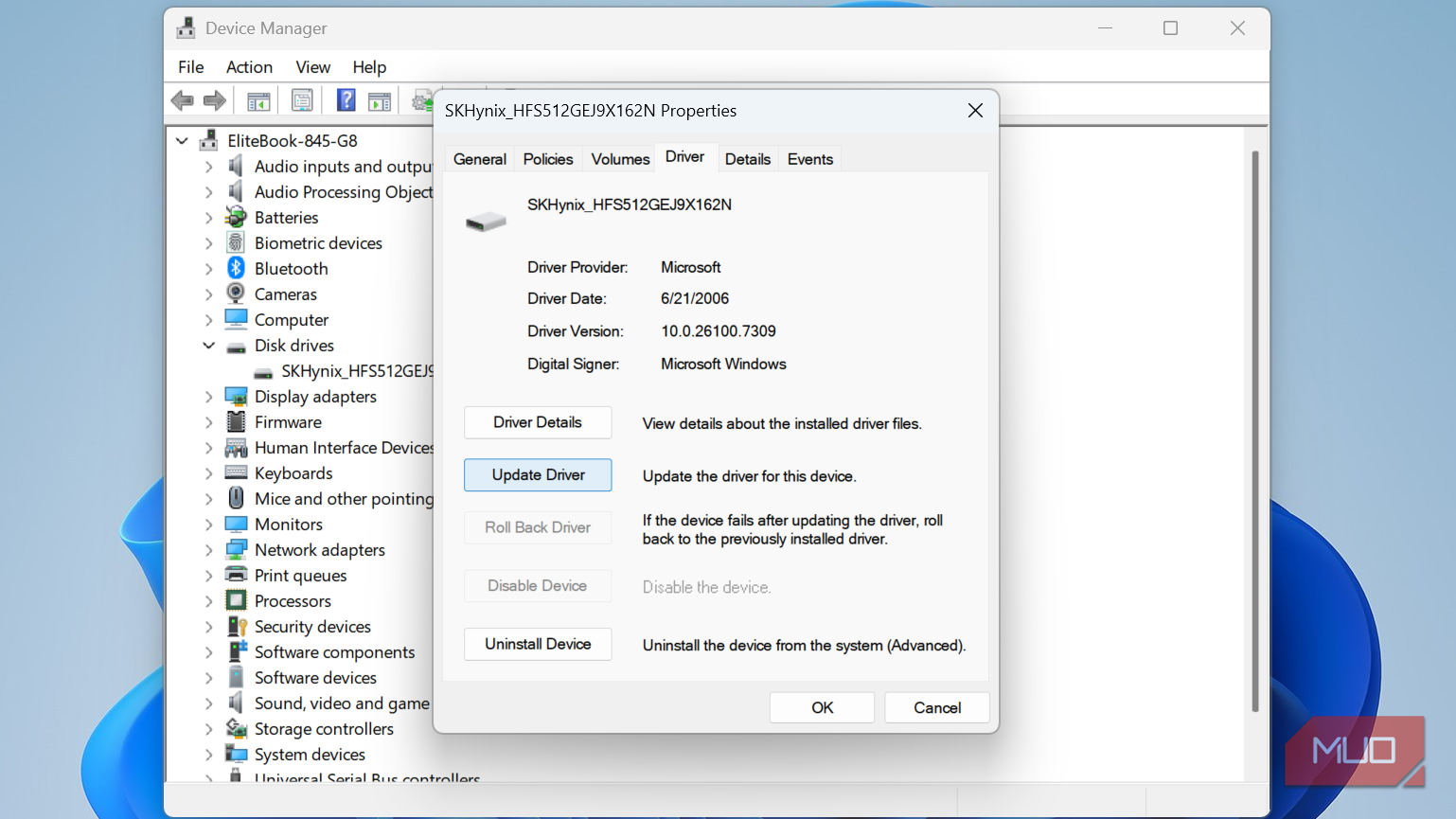1456x819 pixels.
Task: Collapse the EliteBook-845-G8 root node
Action: (182, 141)
